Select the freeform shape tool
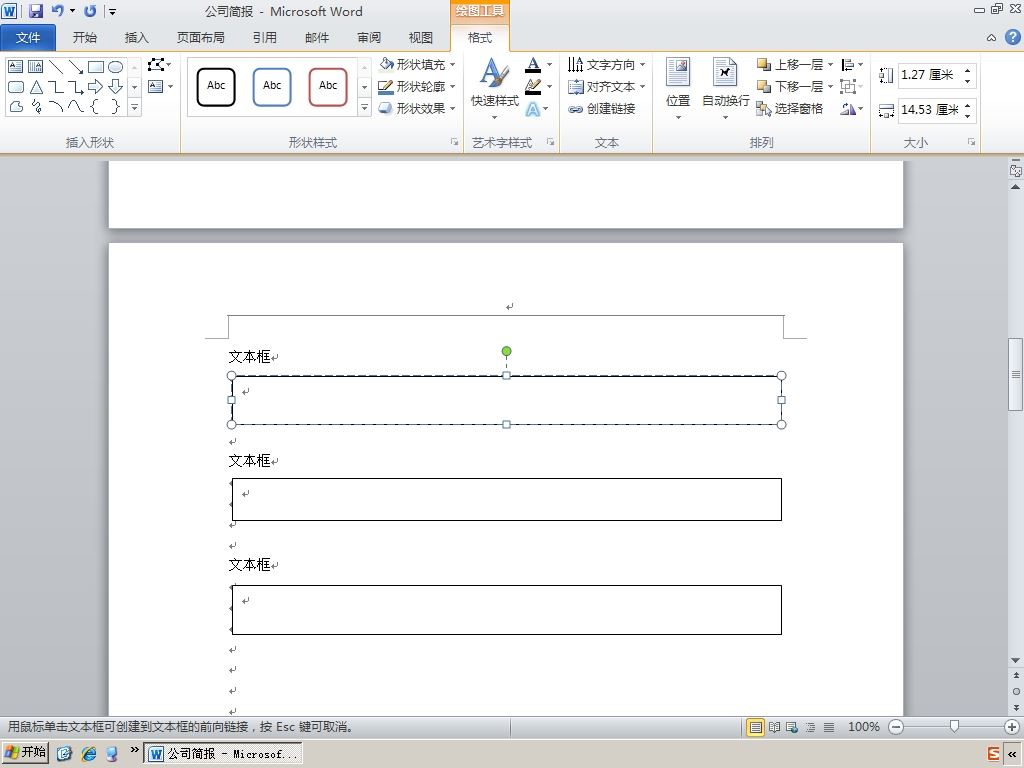This screenshot has height=768, width=1024. (16, 106)
